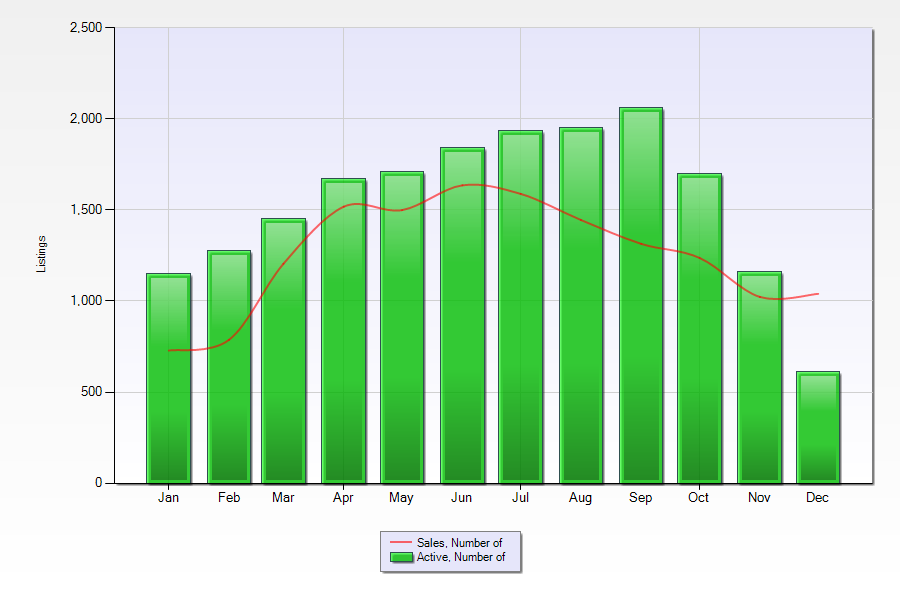Select the "0" y-axis value
Image resolution: width=900 pixels, height=590 pixels.
tap(99, 483)
